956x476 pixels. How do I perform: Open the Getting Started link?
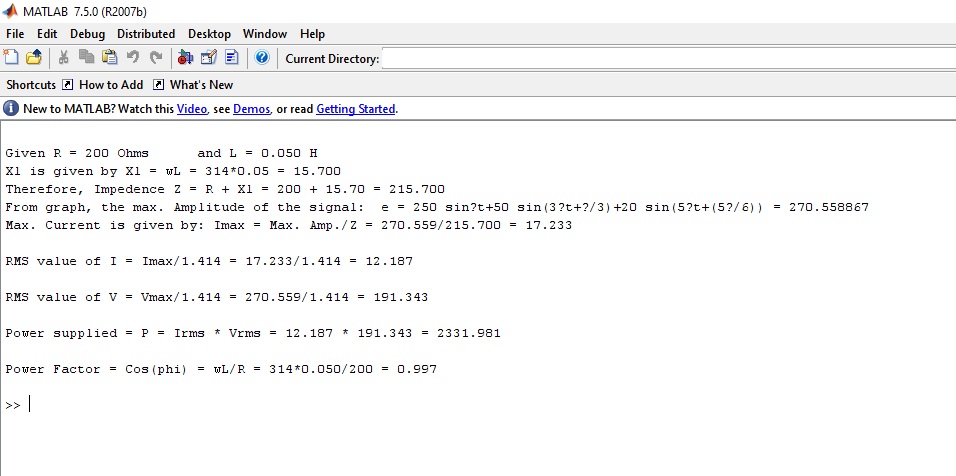[355, 109]
